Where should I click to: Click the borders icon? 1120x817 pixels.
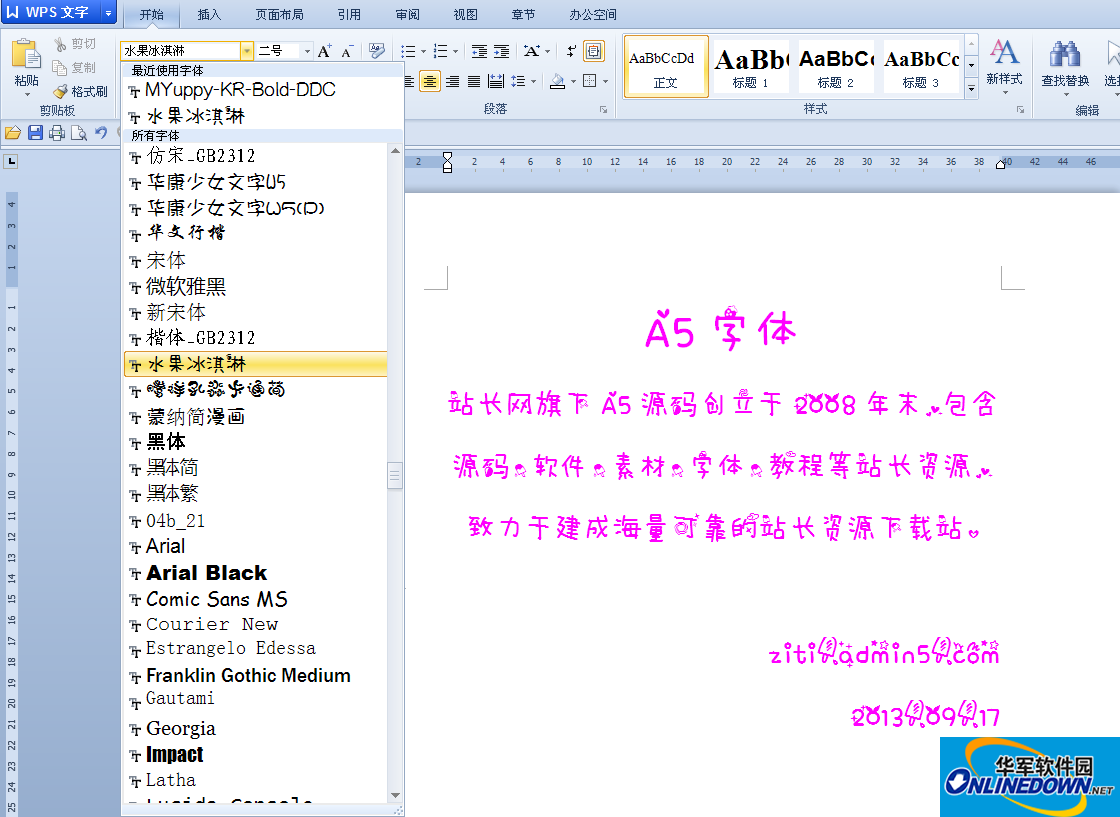point(590,81)
